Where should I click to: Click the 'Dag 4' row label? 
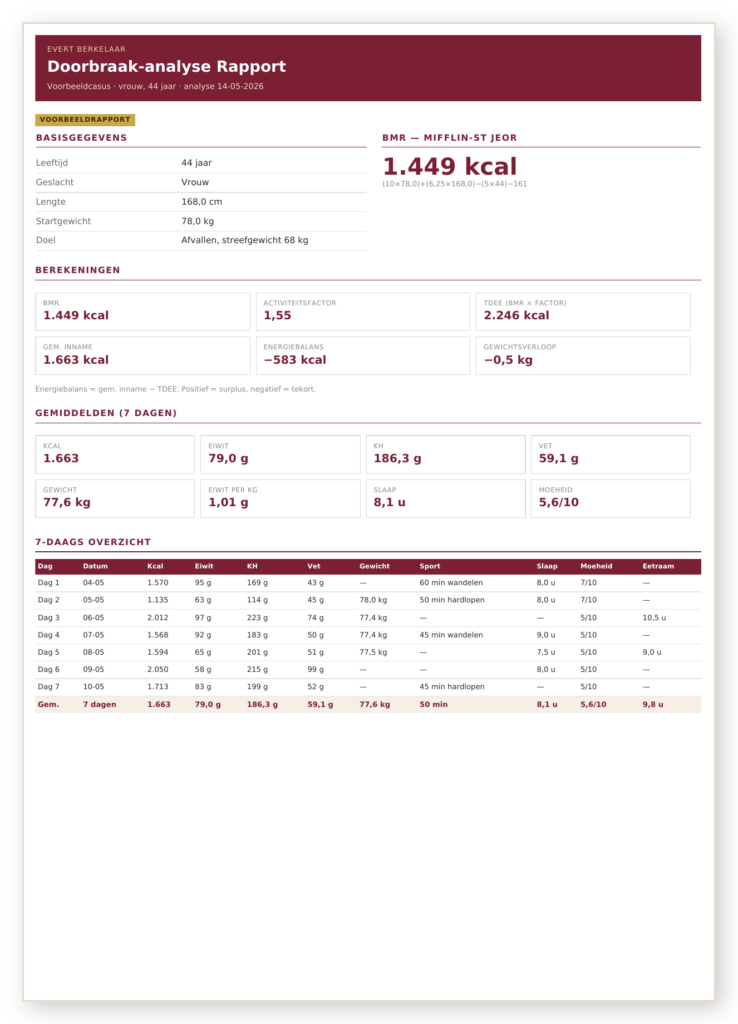[48, 635]
